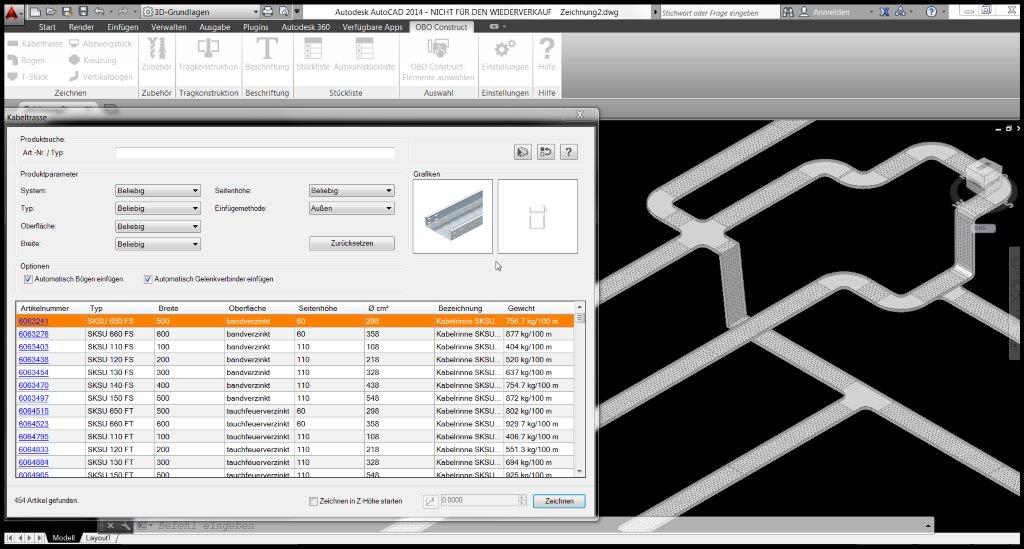Enable Zeichnen in Z-Höhe starten checkbox
The height and width of the screenshot is (549, 1024).
pos(313,501)
